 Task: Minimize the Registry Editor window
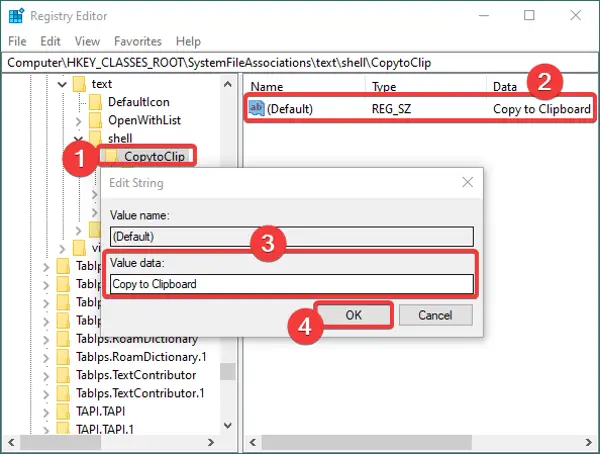click(484, 16)
